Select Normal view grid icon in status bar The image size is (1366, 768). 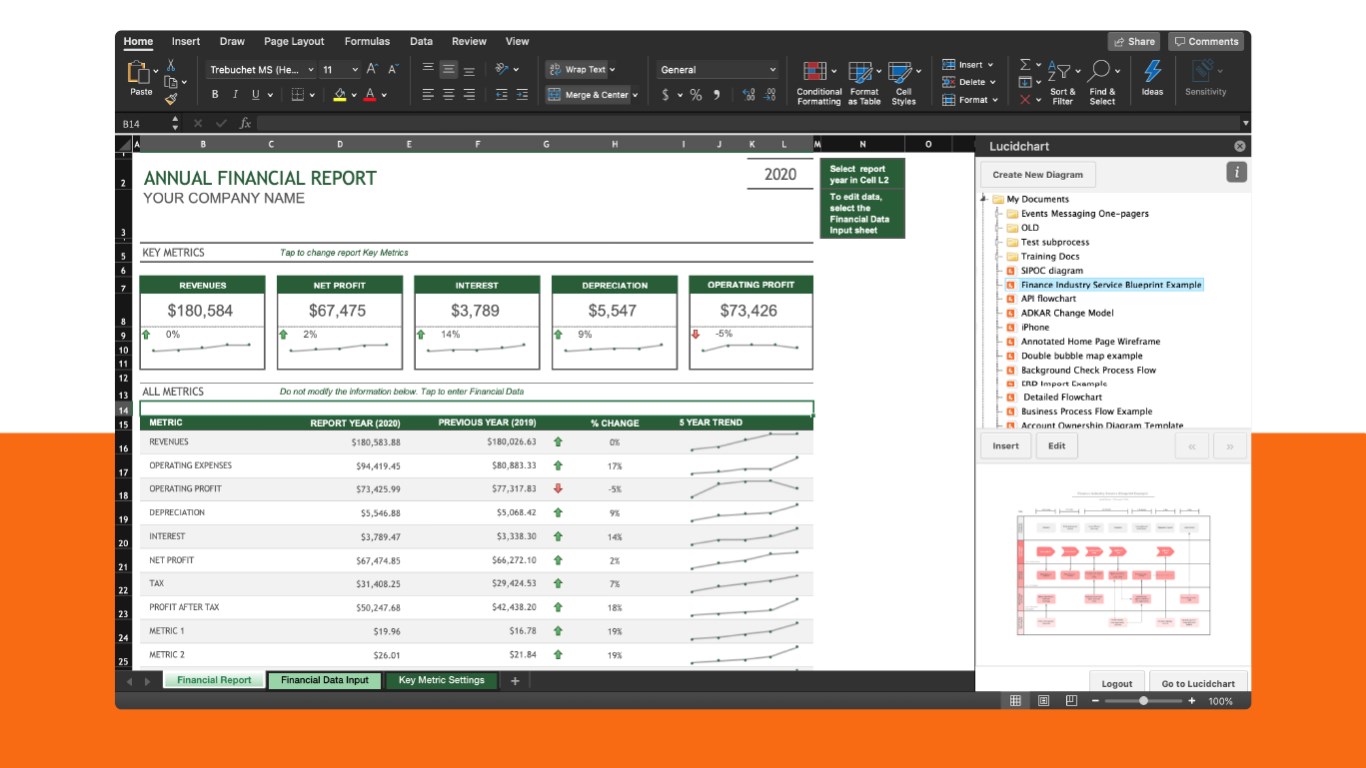(x=1015, y=701)
